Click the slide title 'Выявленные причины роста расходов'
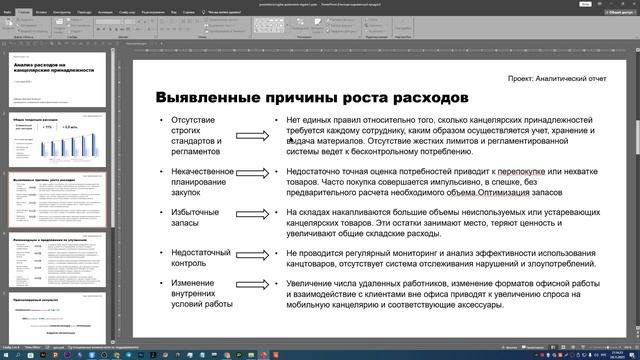 tap(312, 97)
